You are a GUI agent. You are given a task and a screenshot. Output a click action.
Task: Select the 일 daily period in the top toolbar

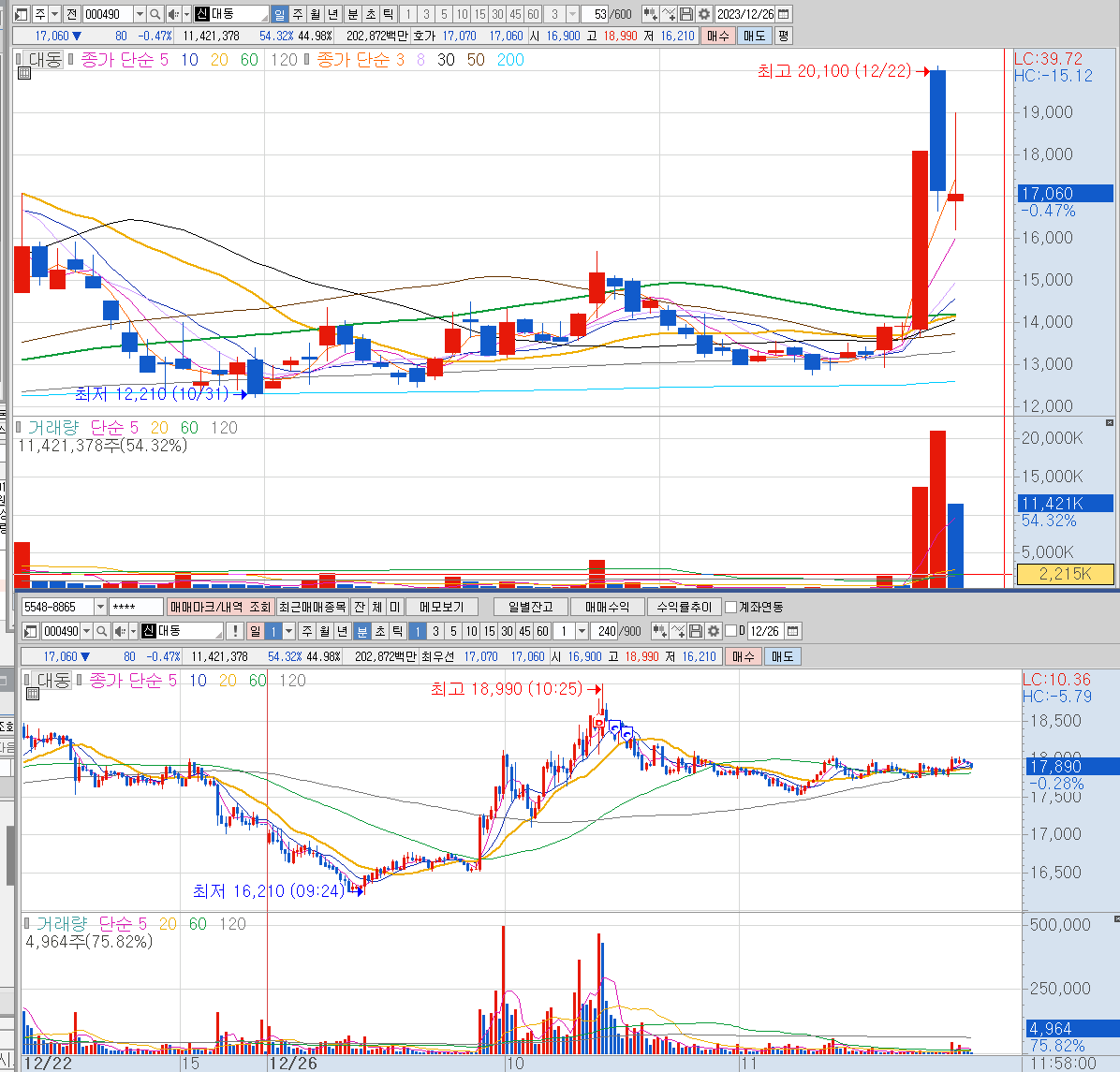280,14
